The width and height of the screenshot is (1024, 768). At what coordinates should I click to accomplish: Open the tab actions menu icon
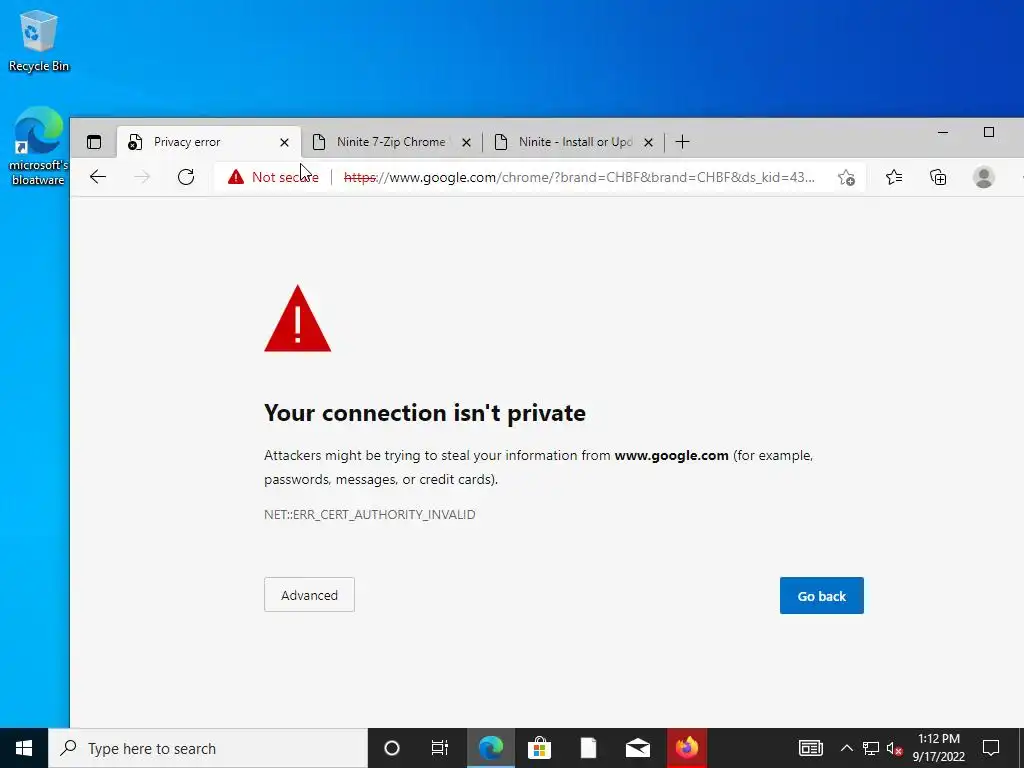pos(94,142)
